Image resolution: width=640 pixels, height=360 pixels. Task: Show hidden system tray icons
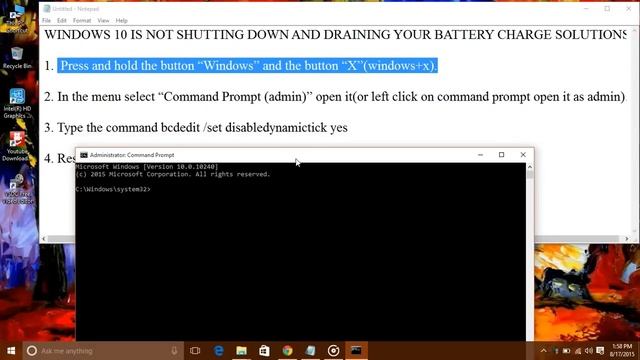[x=544, y=351]
